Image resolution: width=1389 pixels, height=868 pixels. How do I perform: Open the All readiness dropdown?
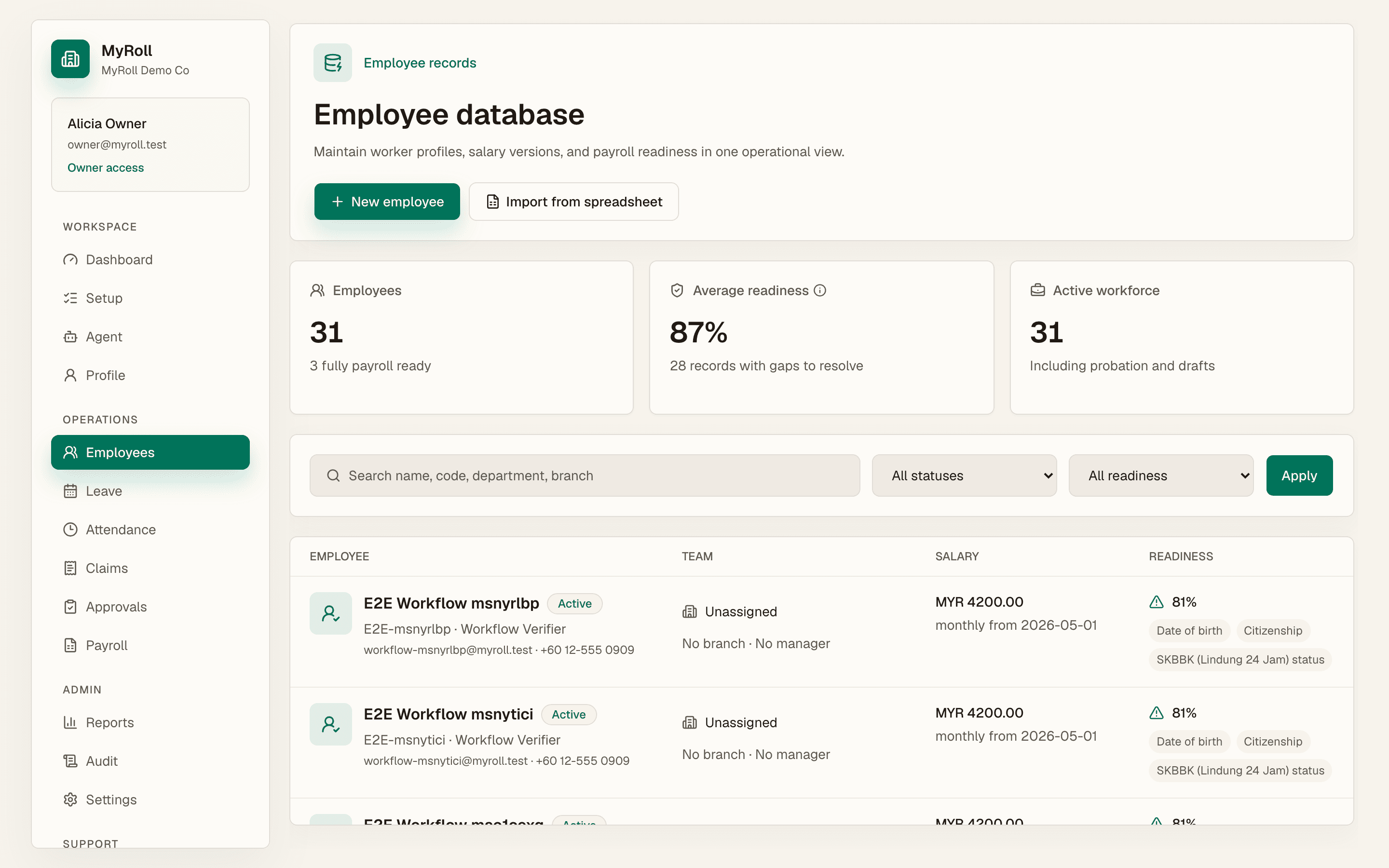click(x=1161, y=475)
